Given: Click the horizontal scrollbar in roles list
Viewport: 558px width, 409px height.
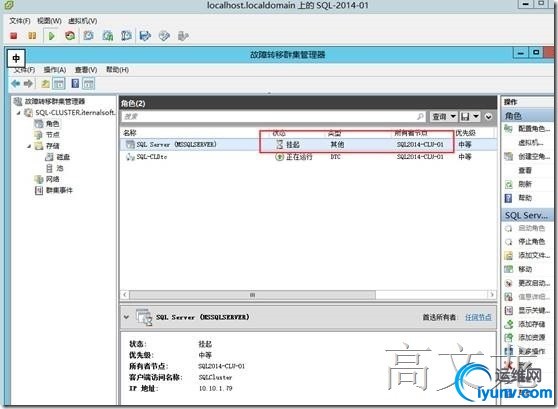Looking at the screenshot, I should point(252,295).
